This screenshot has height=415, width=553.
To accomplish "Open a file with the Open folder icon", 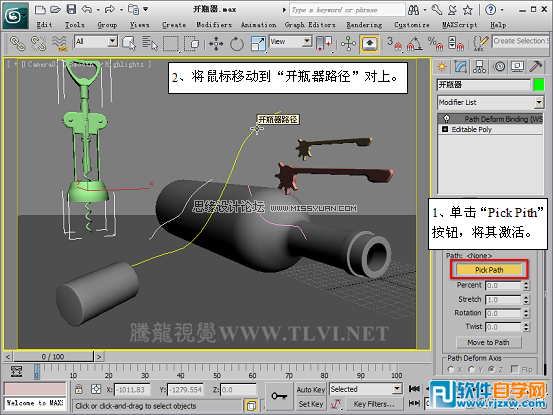I will click(55, 10).
